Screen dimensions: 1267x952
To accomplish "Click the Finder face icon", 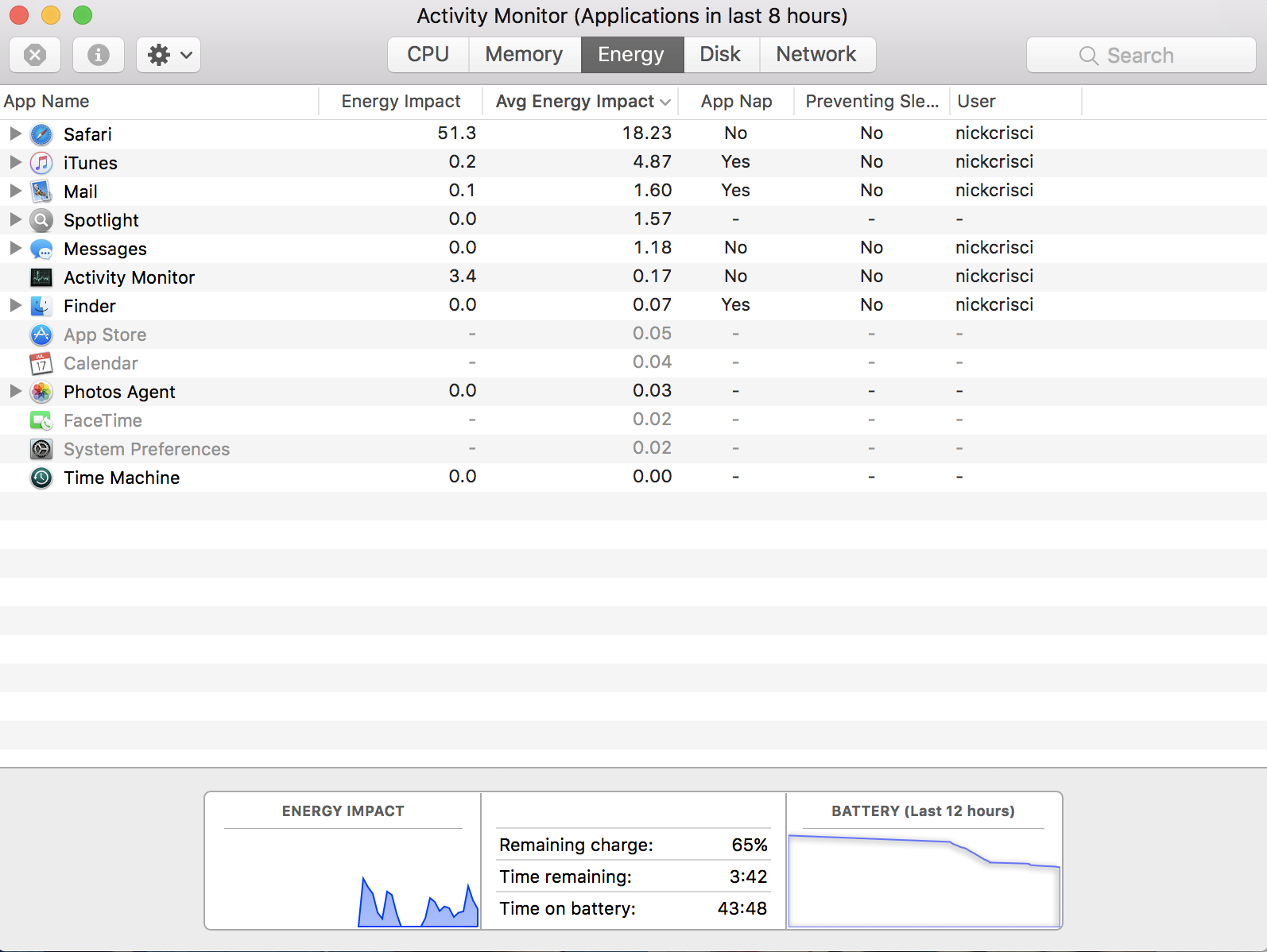I will [x=41, y=306].
